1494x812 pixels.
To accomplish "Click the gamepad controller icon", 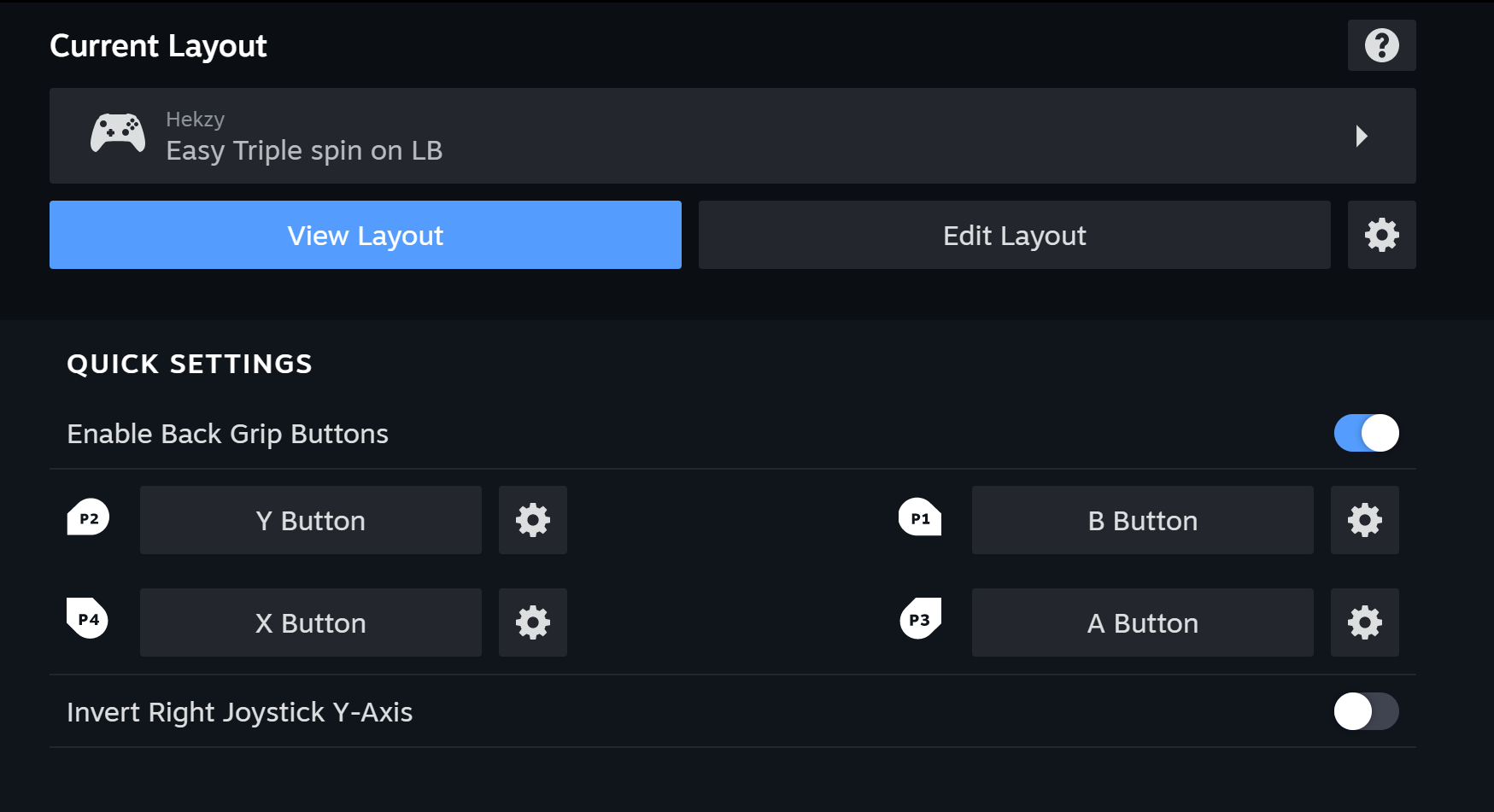I will pyautogui.click(x=118, y=133).
